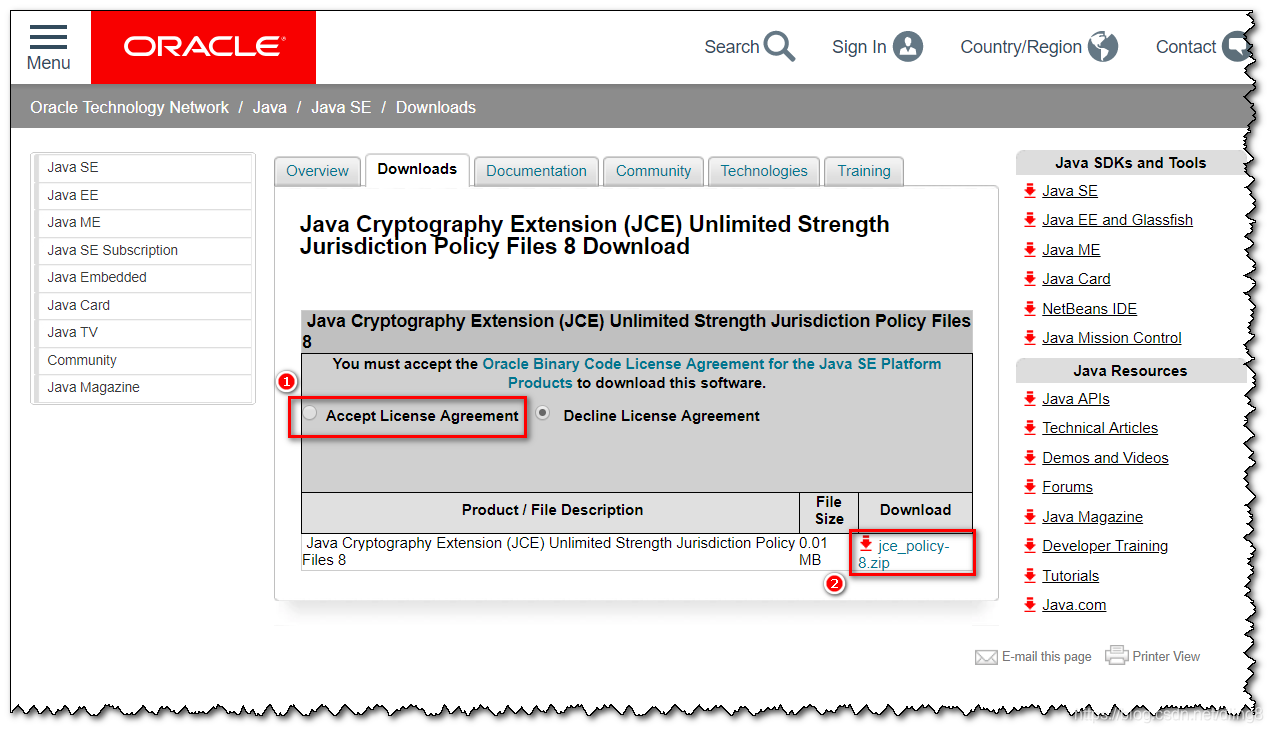This screenshot has width=1273, height=733.
Task: Open the Training tab
Action: coord(864,171)
